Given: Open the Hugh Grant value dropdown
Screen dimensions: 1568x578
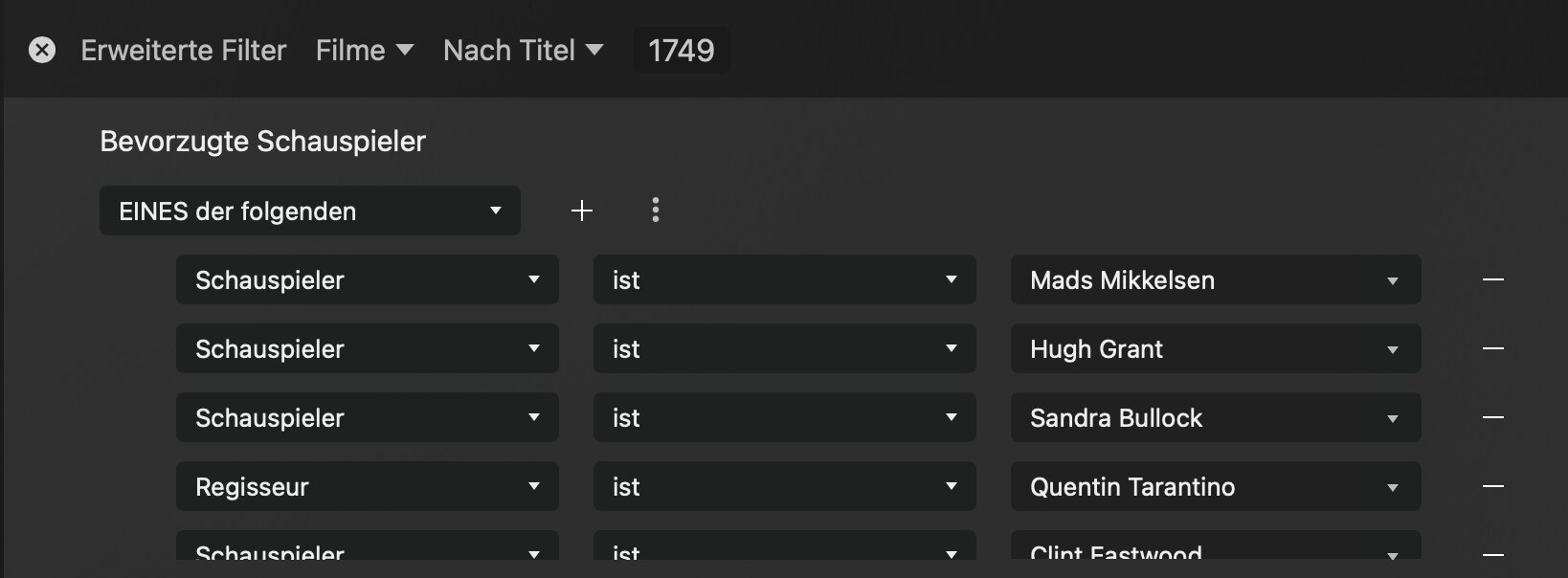Looking at the screenshot, I should click(x=1215, y=348).
